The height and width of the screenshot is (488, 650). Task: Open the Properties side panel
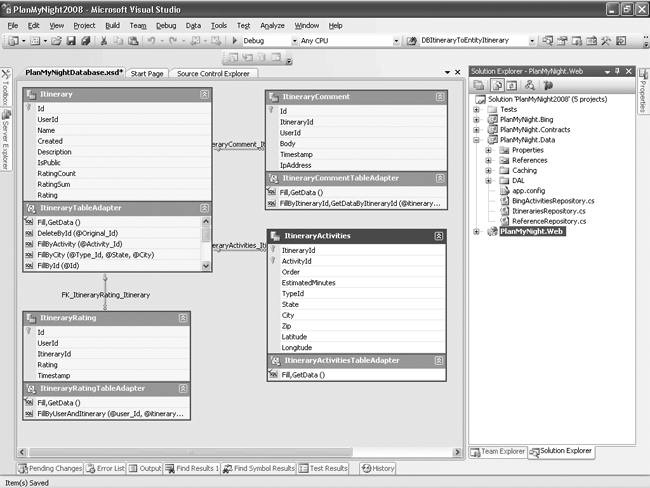[x=643, y=91]
